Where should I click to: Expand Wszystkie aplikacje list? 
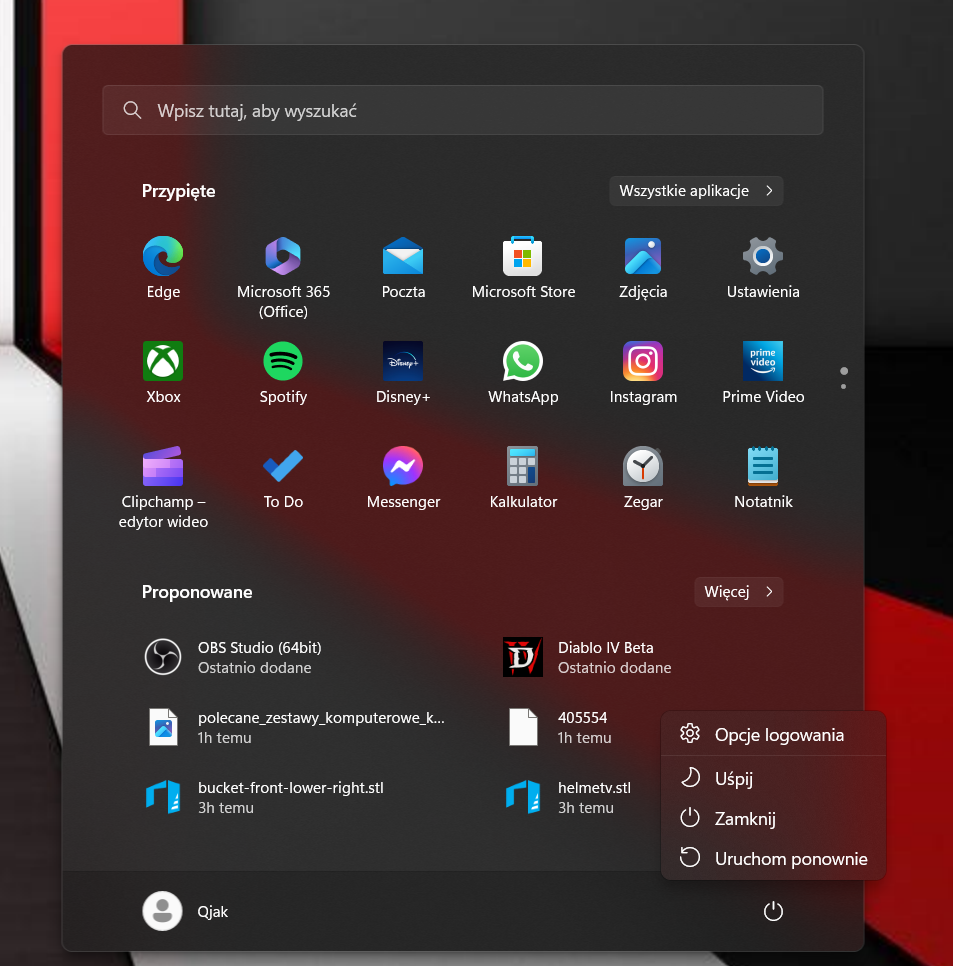pos(696,191)
